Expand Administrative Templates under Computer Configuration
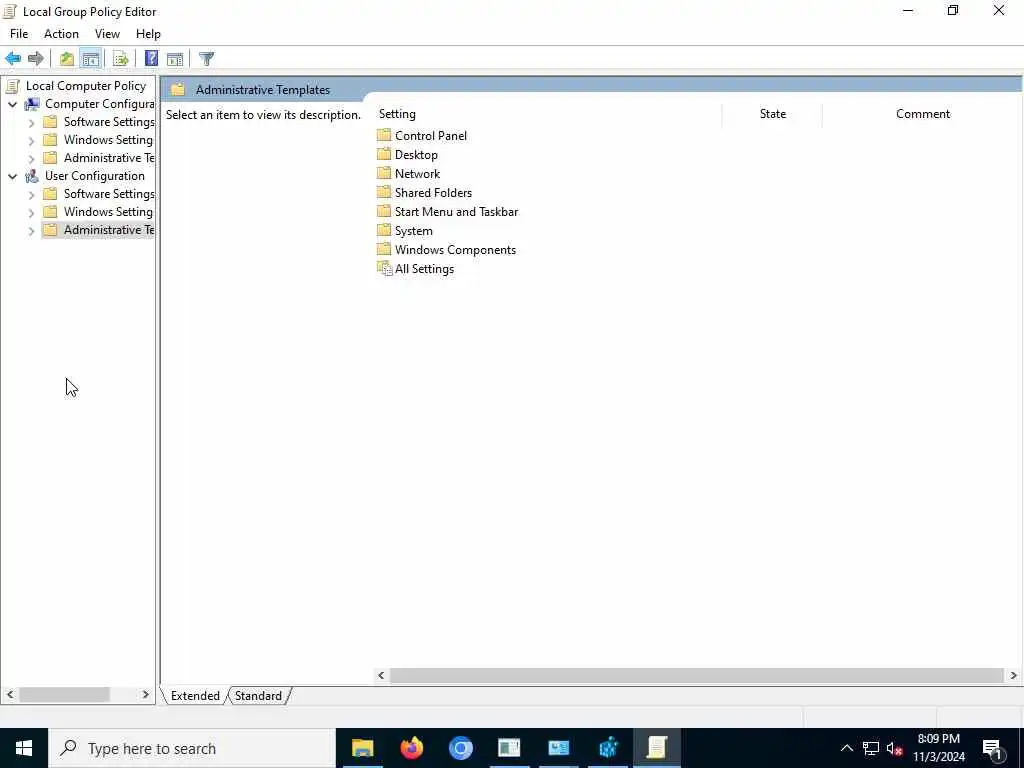Image resolution: width=1024 pixels, height=768 pixels. (x=31, y=158)
